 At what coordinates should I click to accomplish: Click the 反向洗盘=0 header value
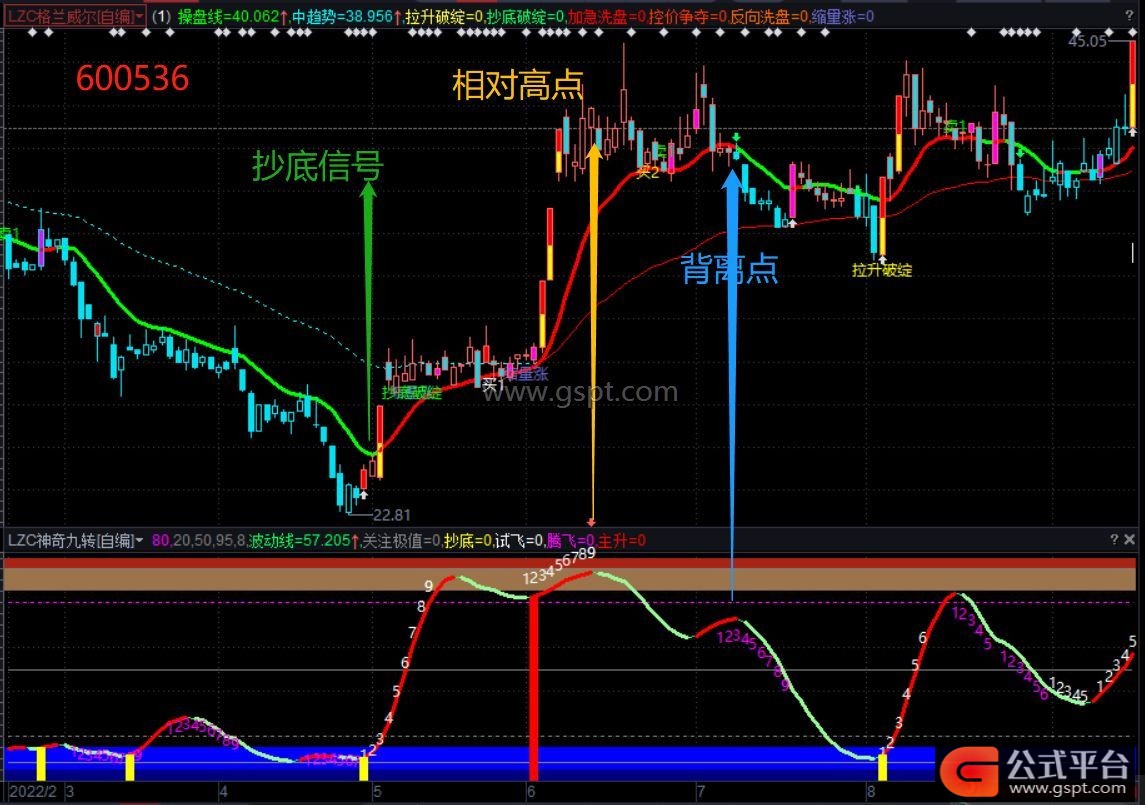(x=769, y=16)
